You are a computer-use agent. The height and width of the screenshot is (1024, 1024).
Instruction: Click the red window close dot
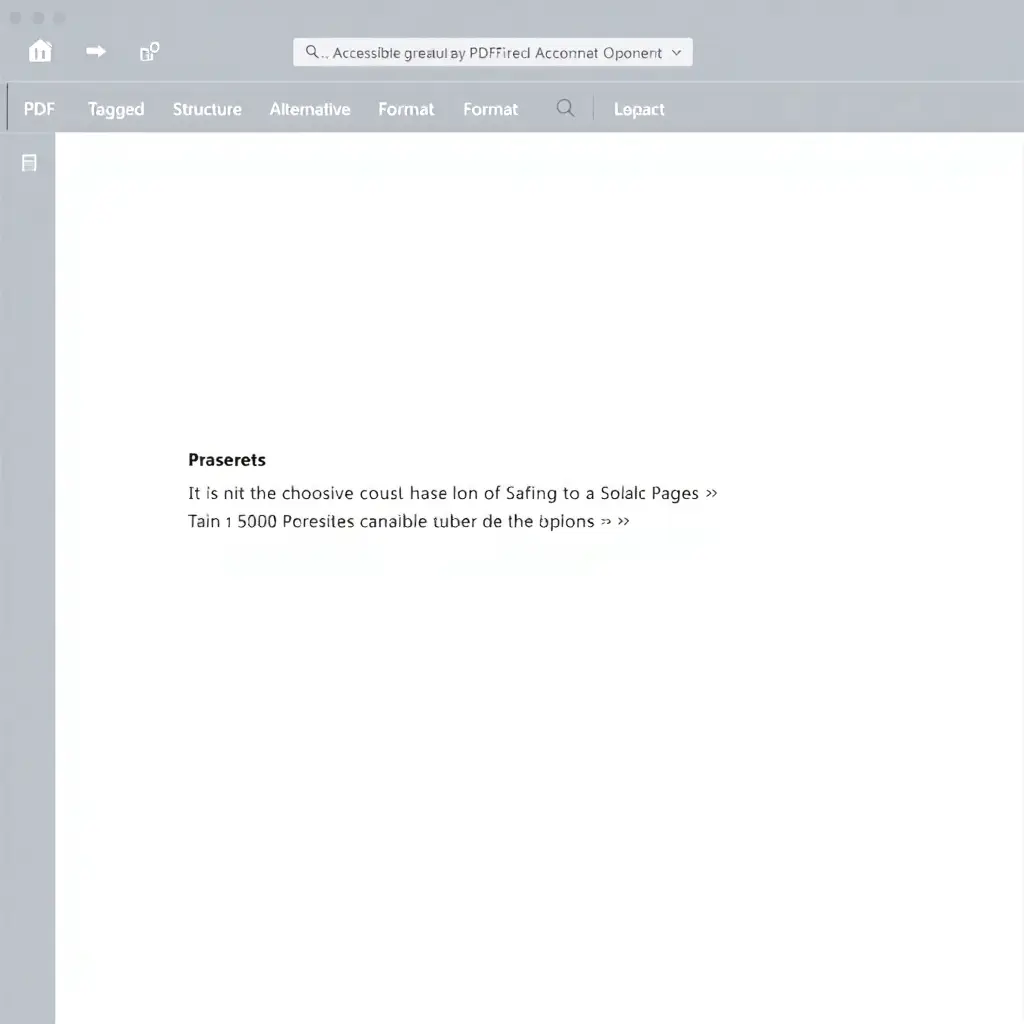click(16, 18)
